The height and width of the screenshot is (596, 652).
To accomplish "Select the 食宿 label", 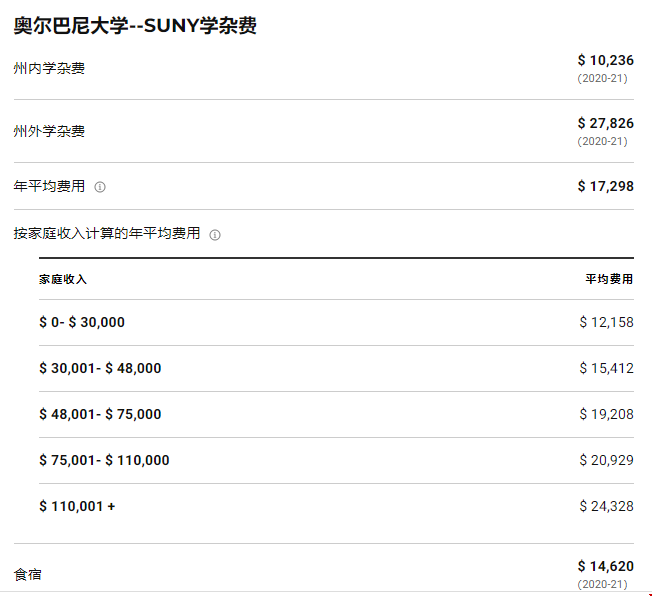I will point(27,575).
